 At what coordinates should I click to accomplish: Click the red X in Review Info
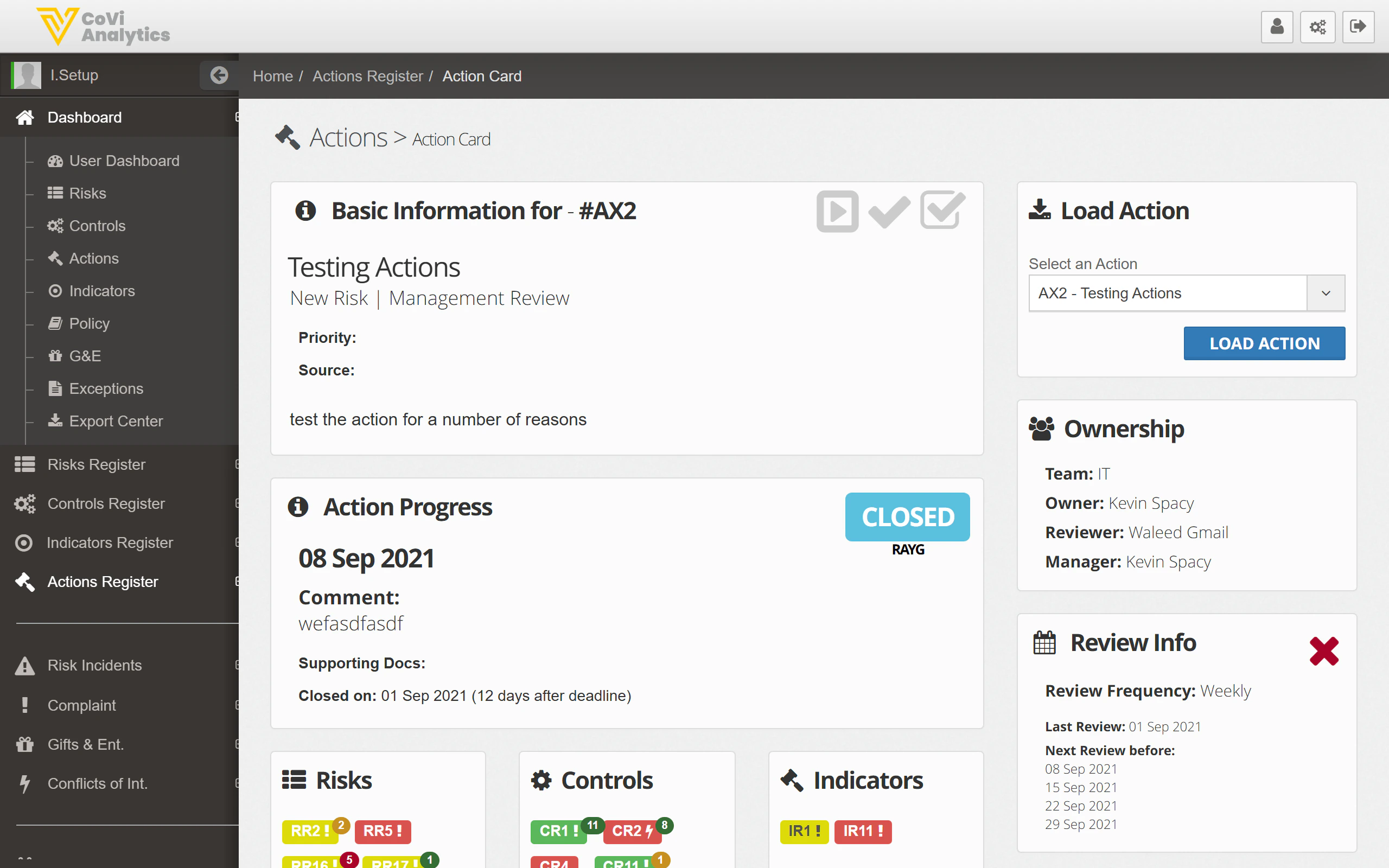[1323, 651]
